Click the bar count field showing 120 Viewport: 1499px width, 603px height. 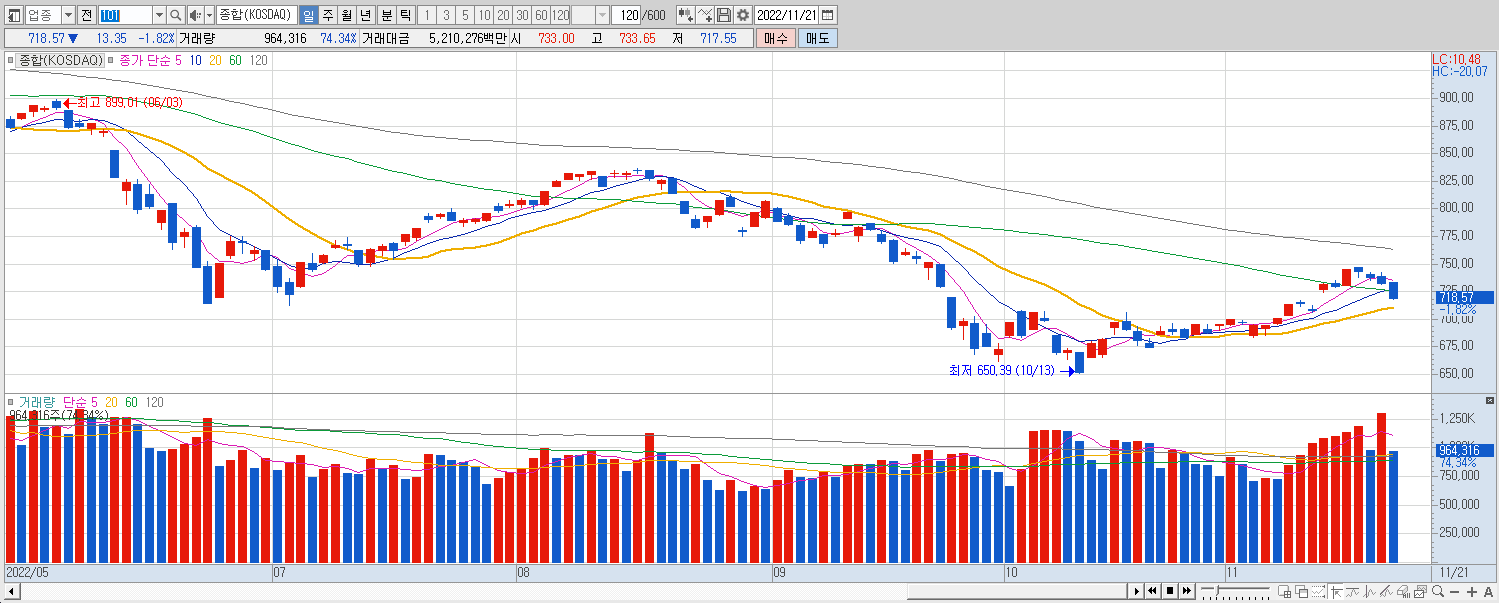pyautogui.click(x=626, y=15)
